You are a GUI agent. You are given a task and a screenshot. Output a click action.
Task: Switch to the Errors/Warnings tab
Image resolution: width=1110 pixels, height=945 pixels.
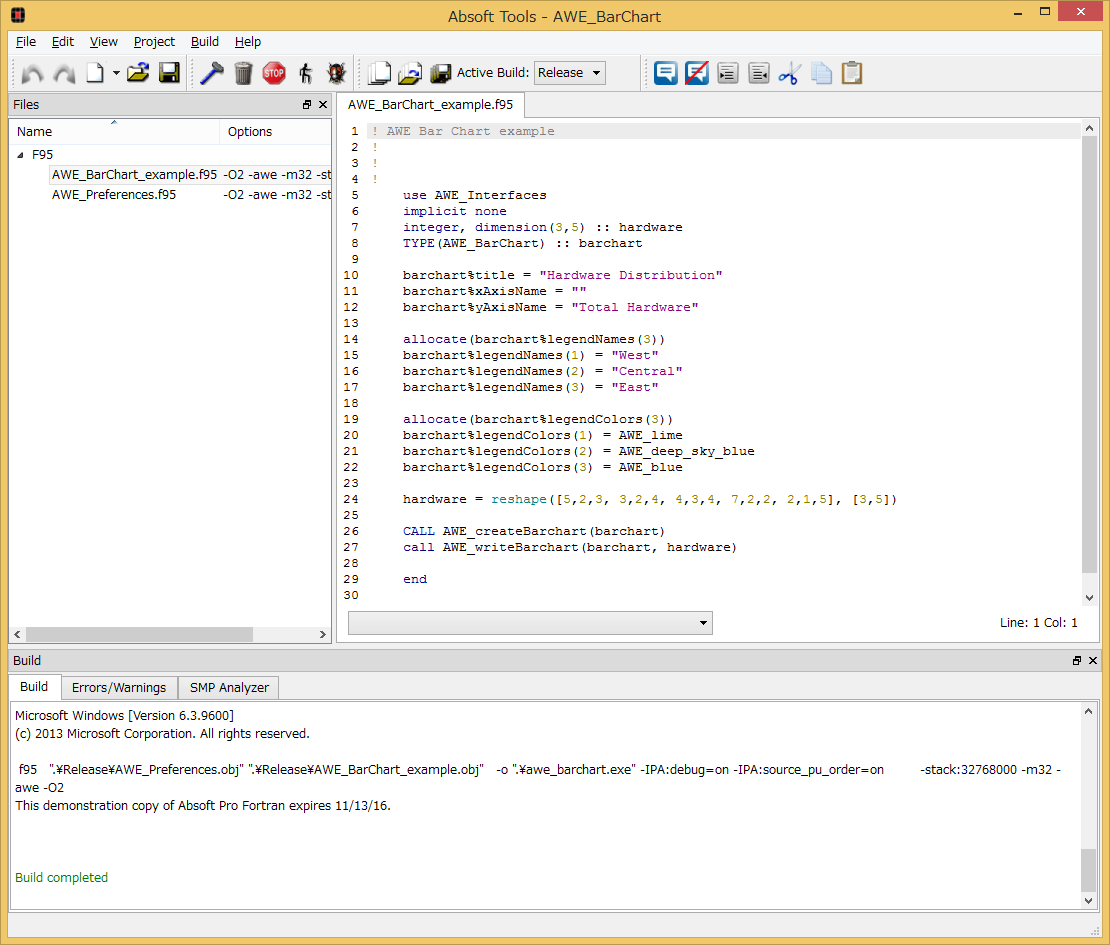(x=119, y=687)
